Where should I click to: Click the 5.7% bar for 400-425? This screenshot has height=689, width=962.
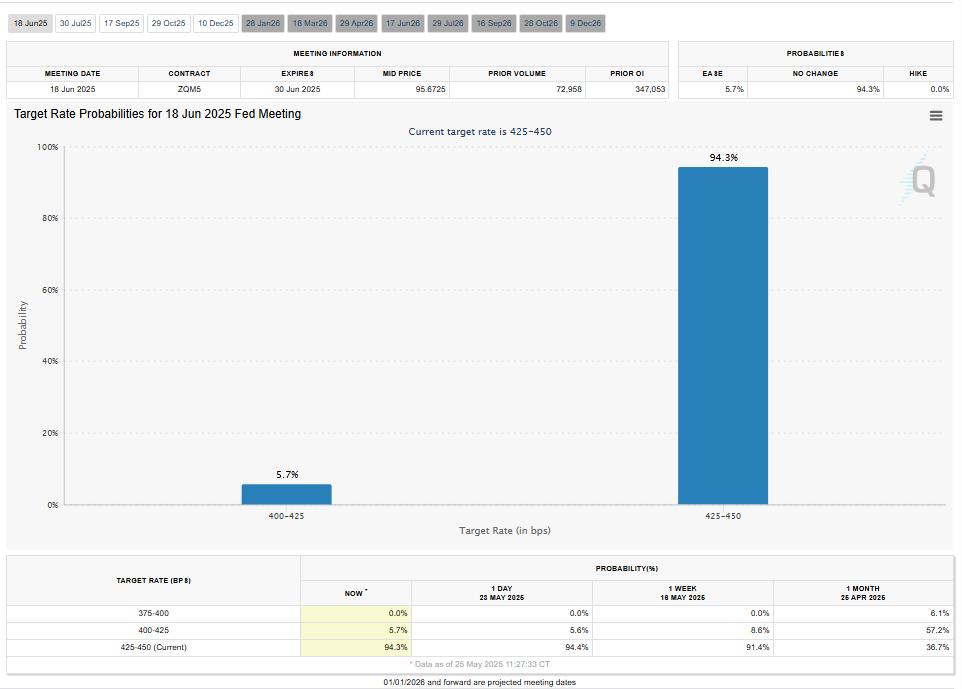point(286,495)
